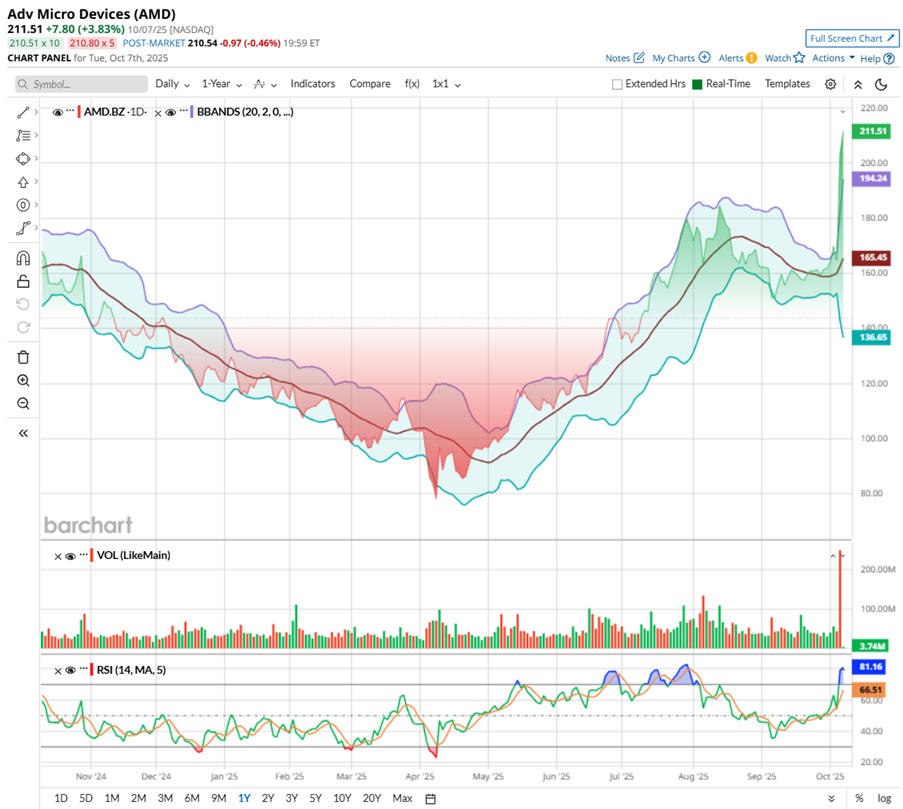This screenshot has width=903, height=809.
Task: Select the Max time range
Action: tap(402, 798)
